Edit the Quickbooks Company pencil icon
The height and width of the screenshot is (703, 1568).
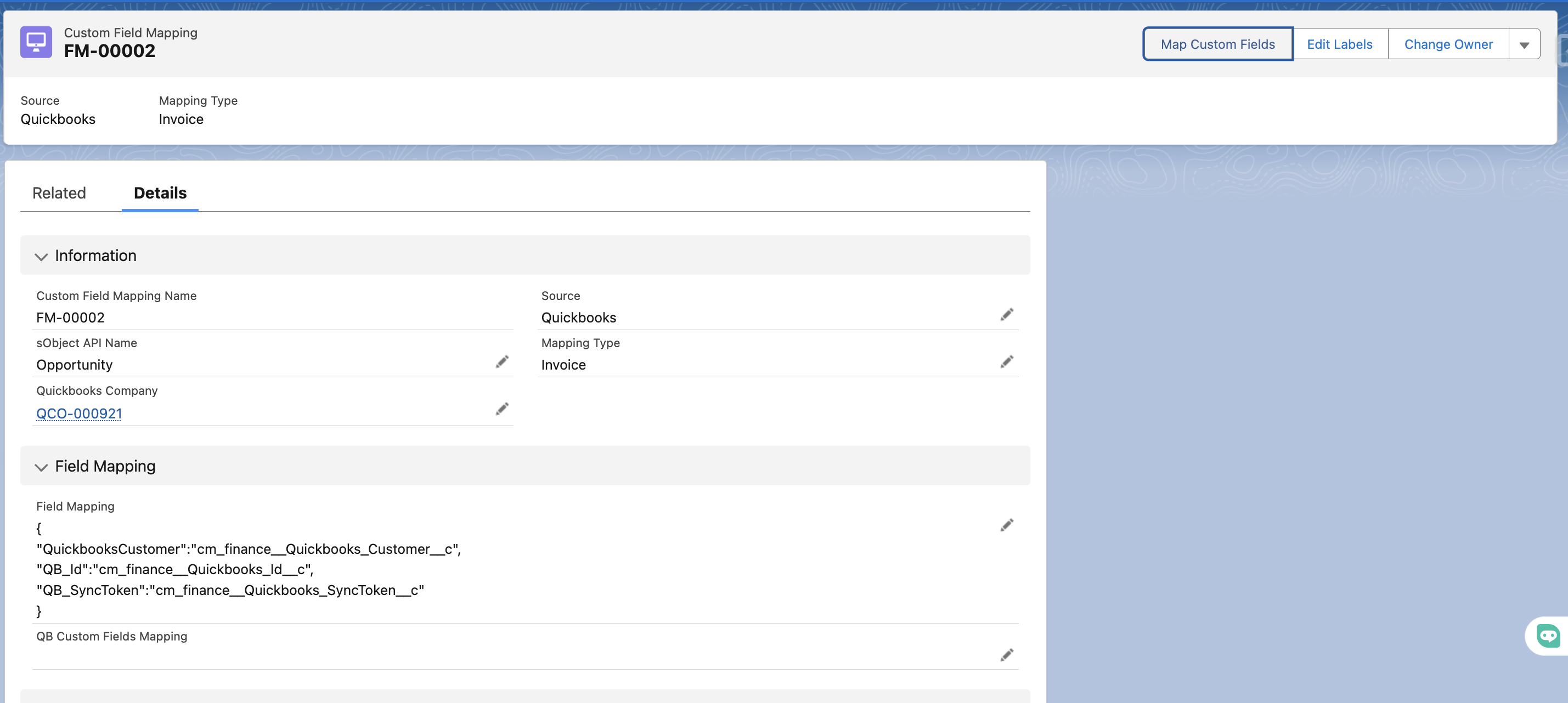pos(502,409)
